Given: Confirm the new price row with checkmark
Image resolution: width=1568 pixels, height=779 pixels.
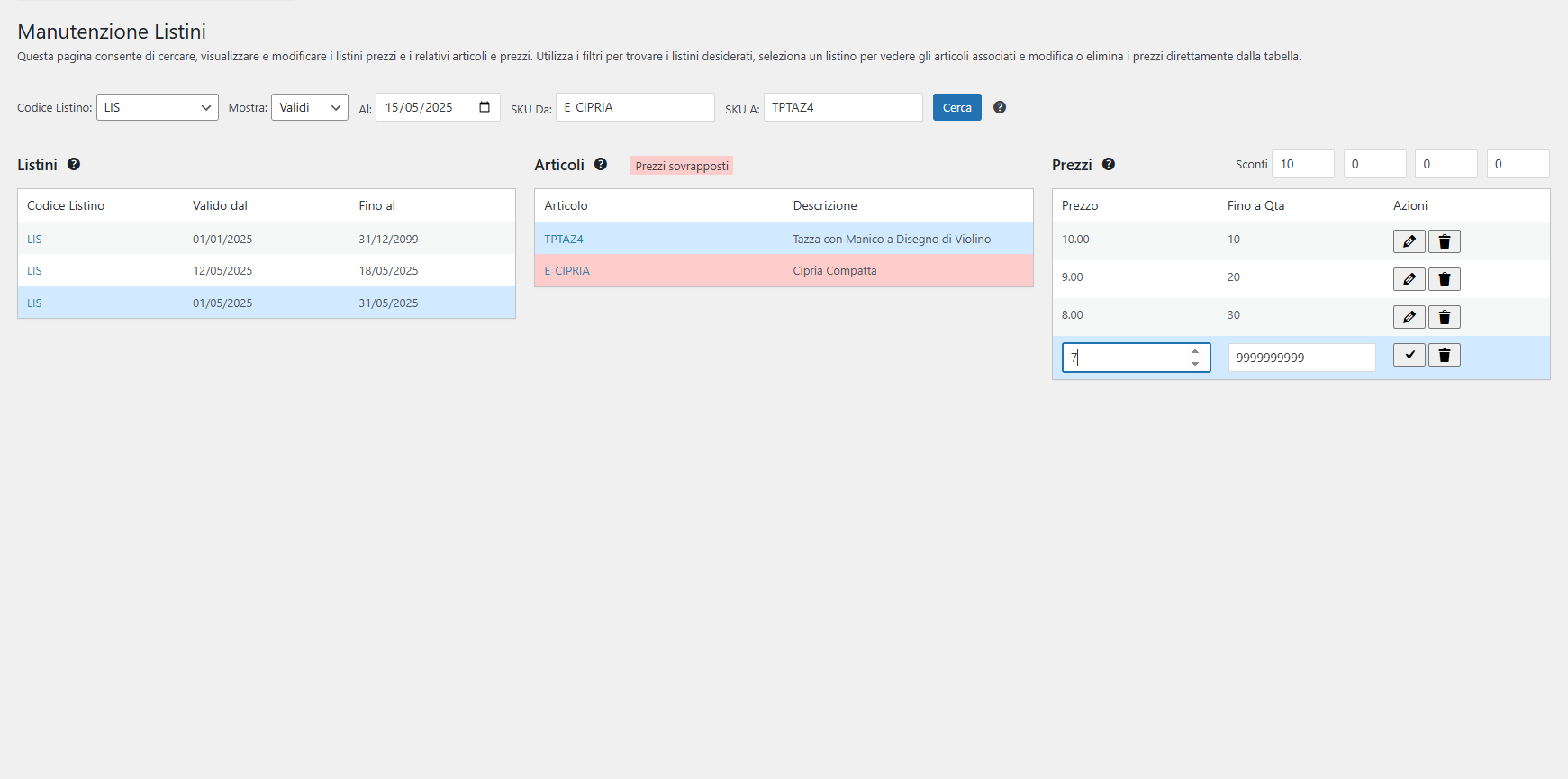Looking at the screenshot, I should [x=1409, y=355].
